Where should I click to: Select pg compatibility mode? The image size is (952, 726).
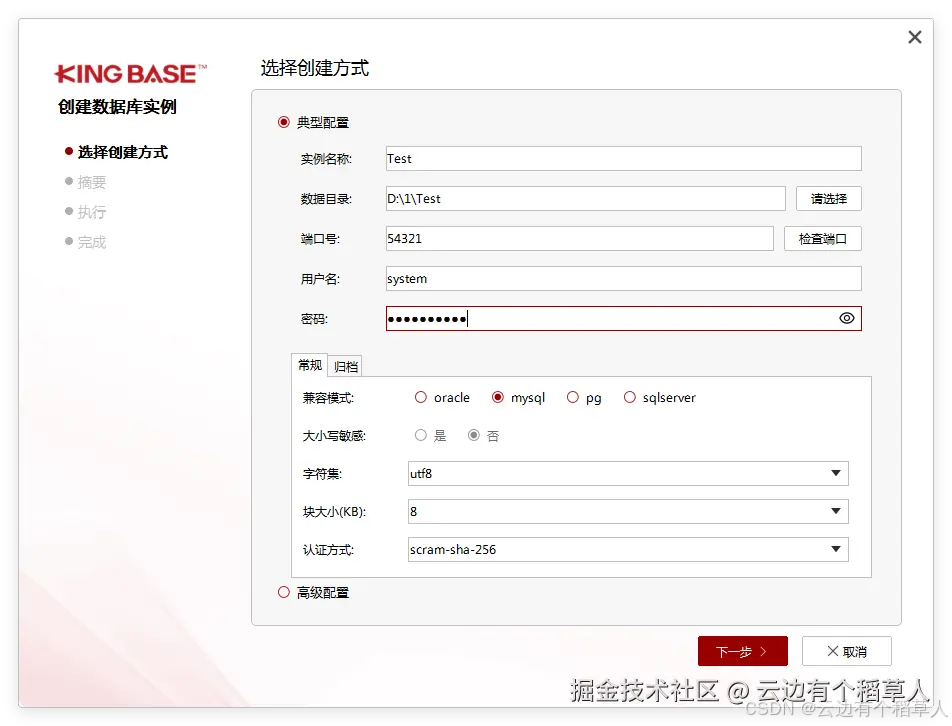coord(572,397)
